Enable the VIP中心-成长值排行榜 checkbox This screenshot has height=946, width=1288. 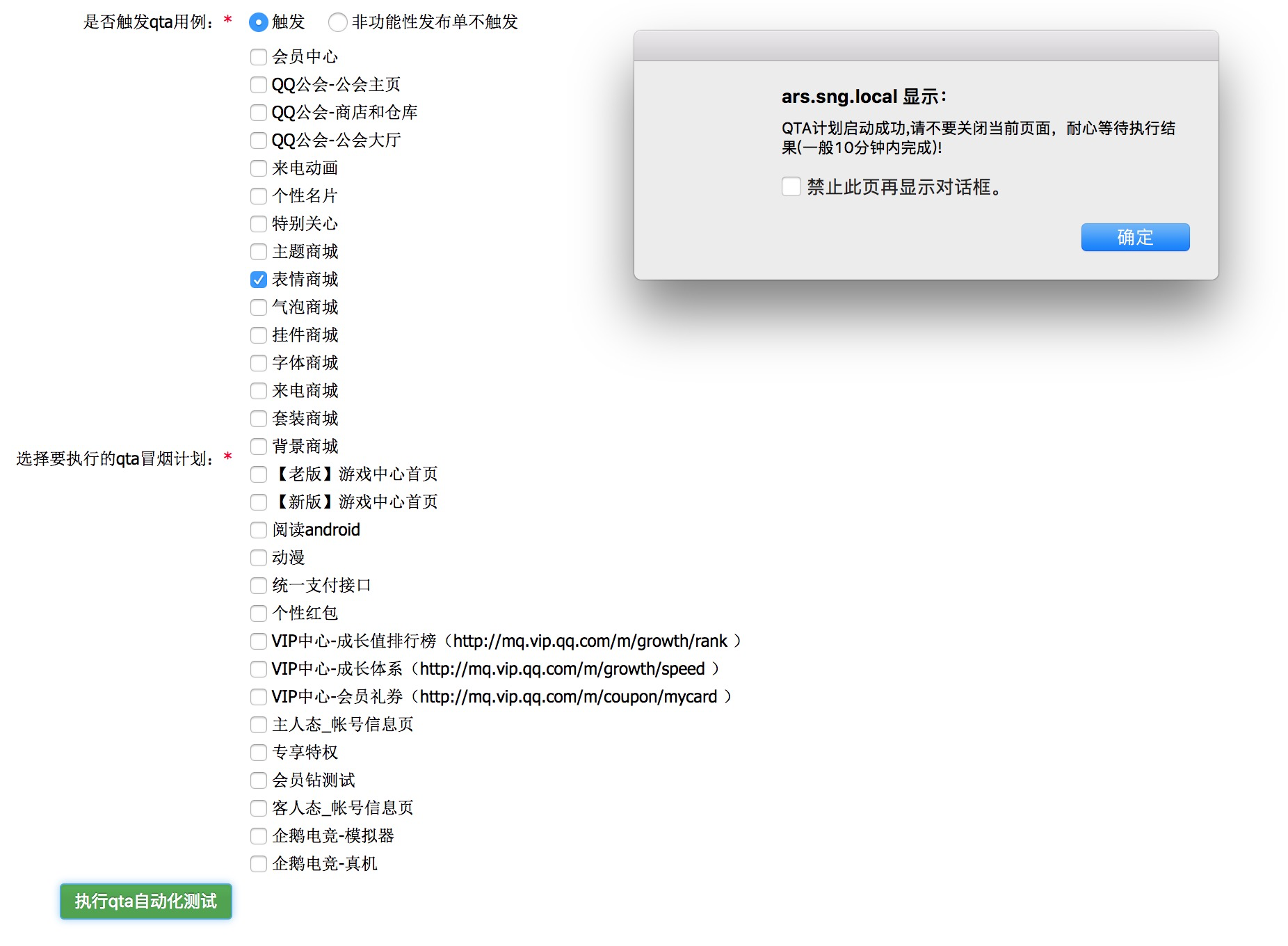click(x=258, y=641)
